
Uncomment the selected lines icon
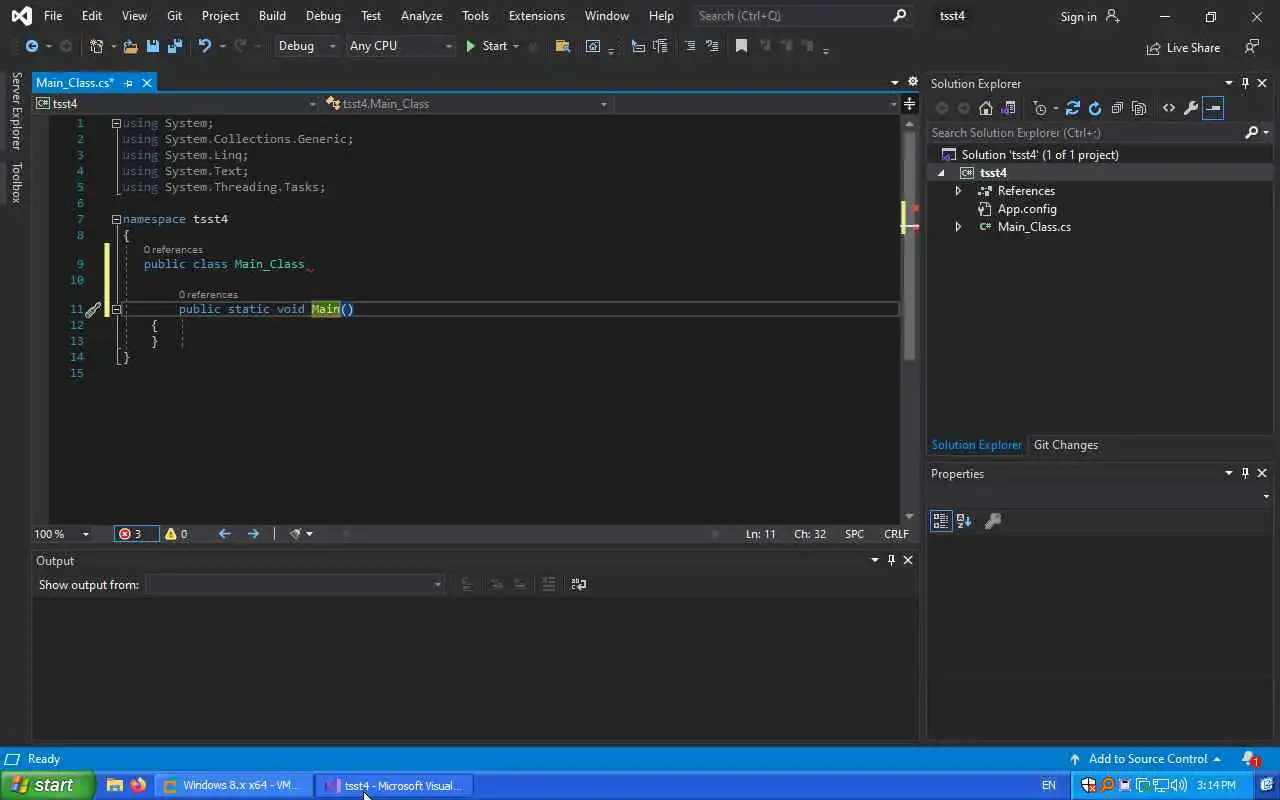coord(712,46)
